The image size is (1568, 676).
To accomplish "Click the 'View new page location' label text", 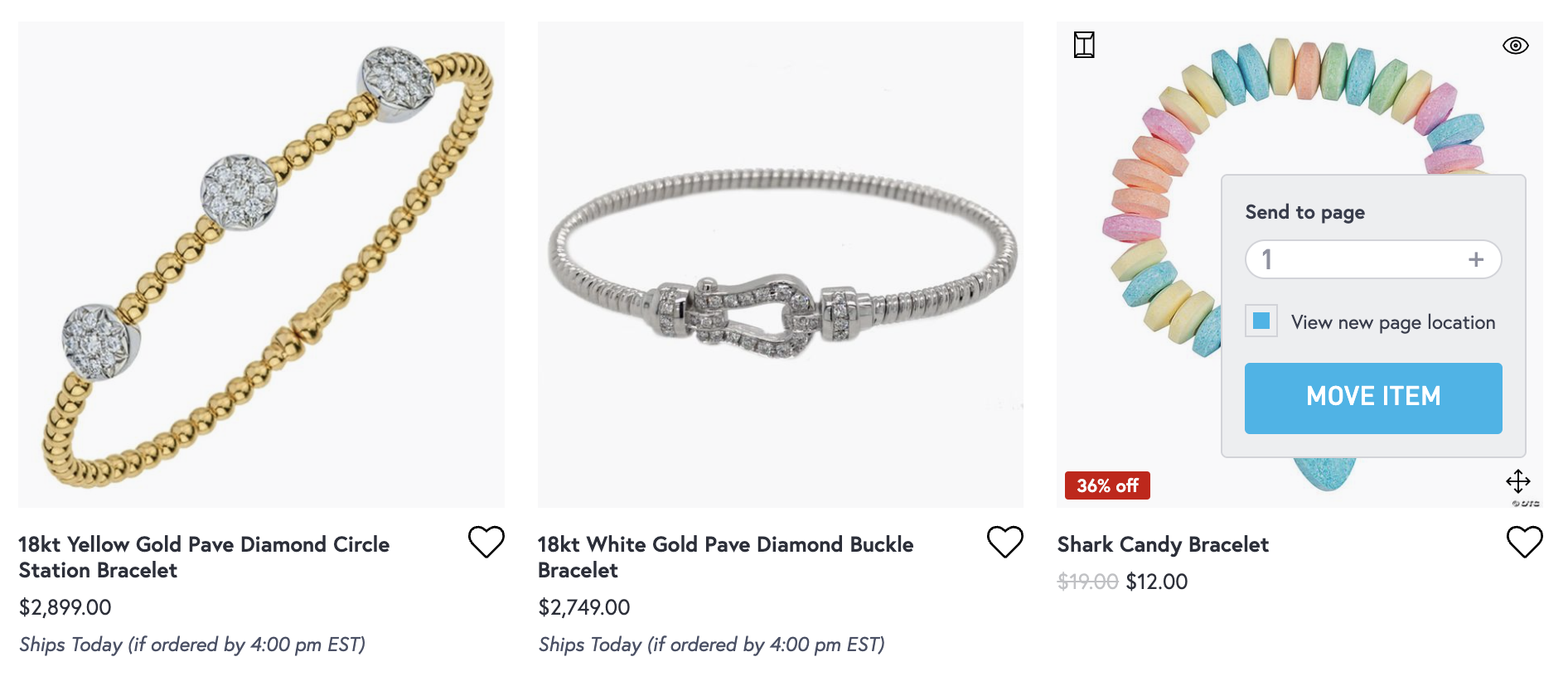I will point(1392,322).
